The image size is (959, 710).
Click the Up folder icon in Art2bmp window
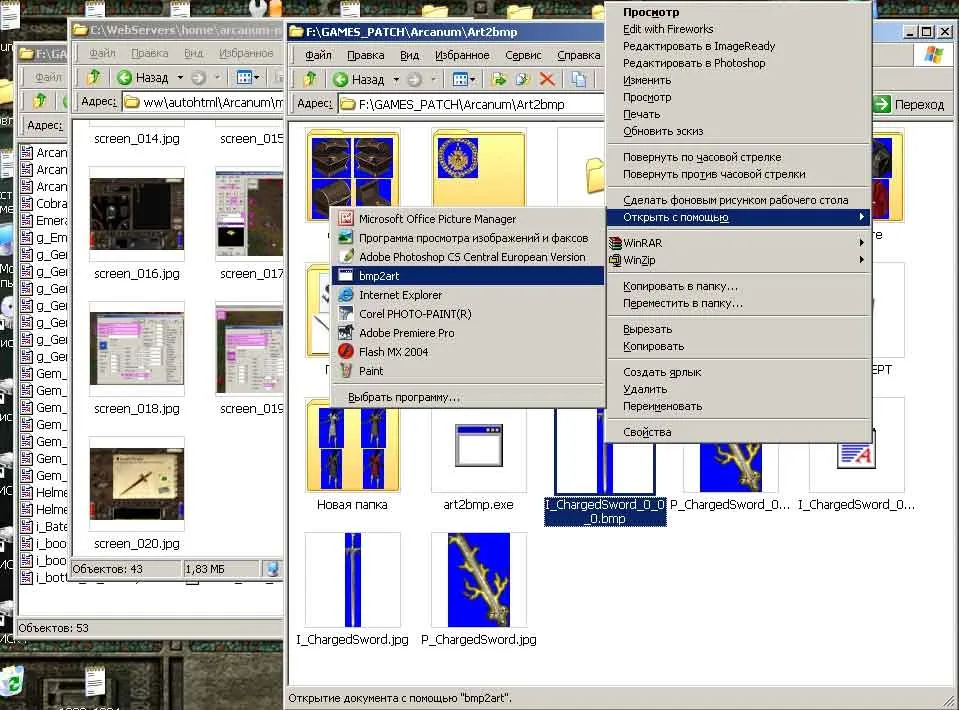point(309,79)
